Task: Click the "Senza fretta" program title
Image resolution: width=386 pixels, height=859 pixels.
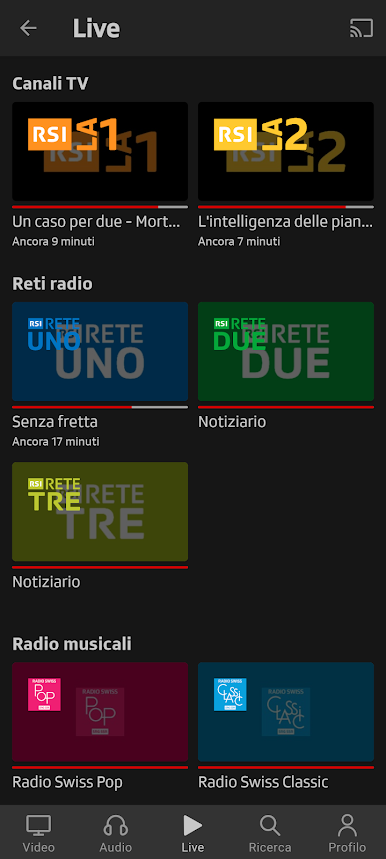Action: (55, 422)
